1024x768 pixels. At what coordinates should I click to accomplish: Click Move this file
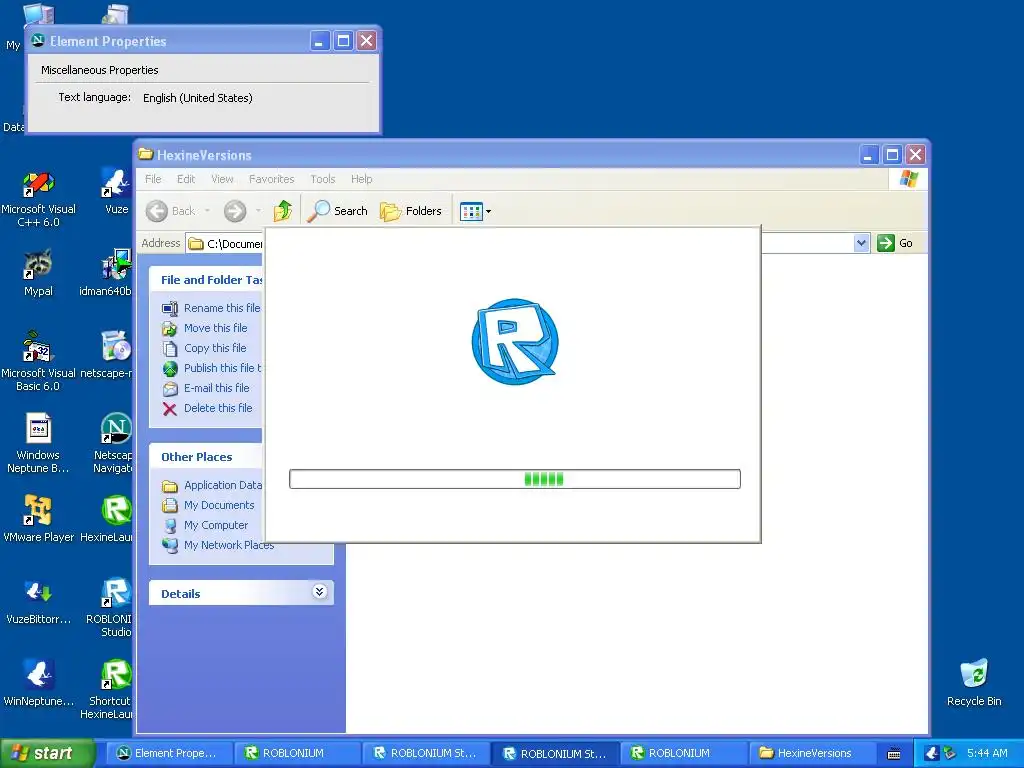[204, 328]
